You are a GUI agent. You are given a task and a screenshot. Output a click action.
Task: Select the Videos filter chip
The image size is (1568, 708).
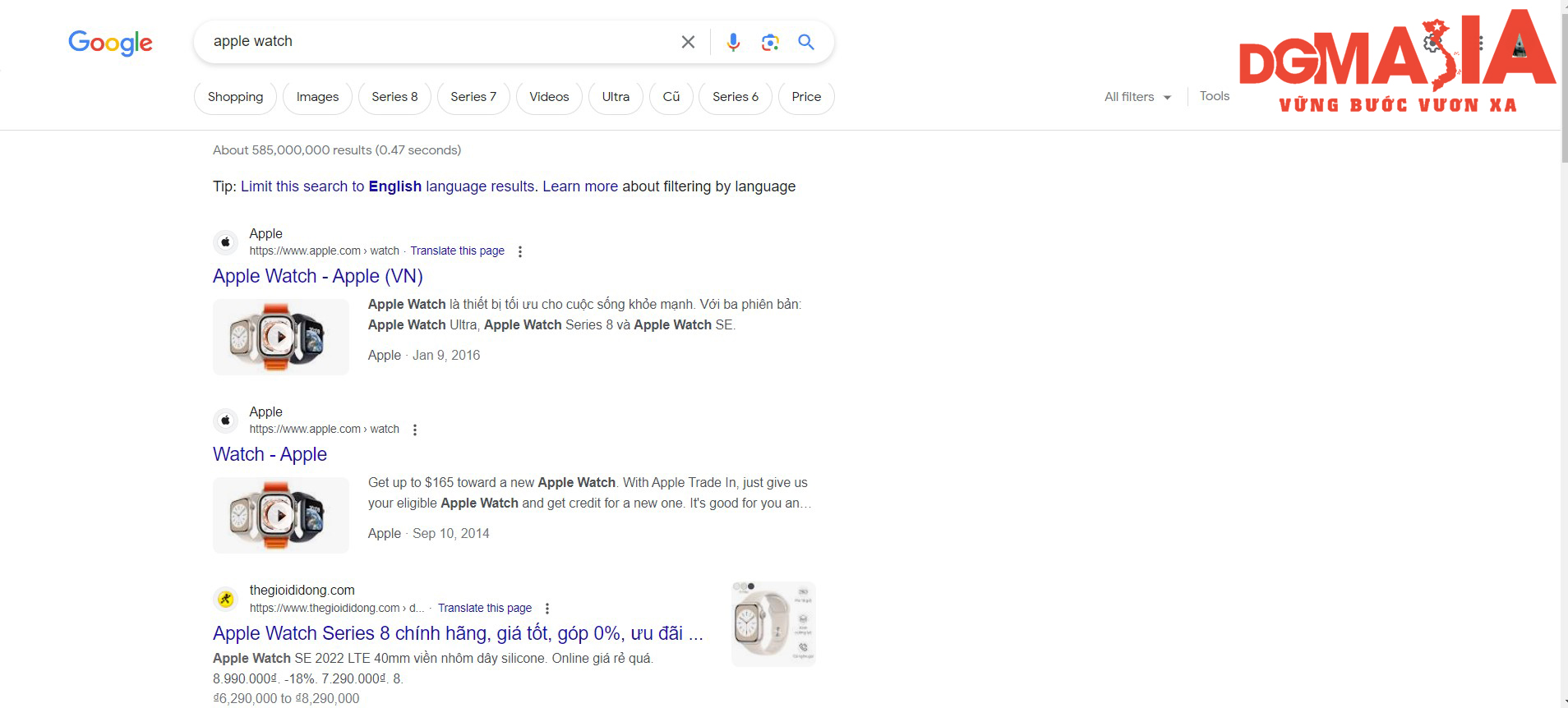[x=549, y=97]
